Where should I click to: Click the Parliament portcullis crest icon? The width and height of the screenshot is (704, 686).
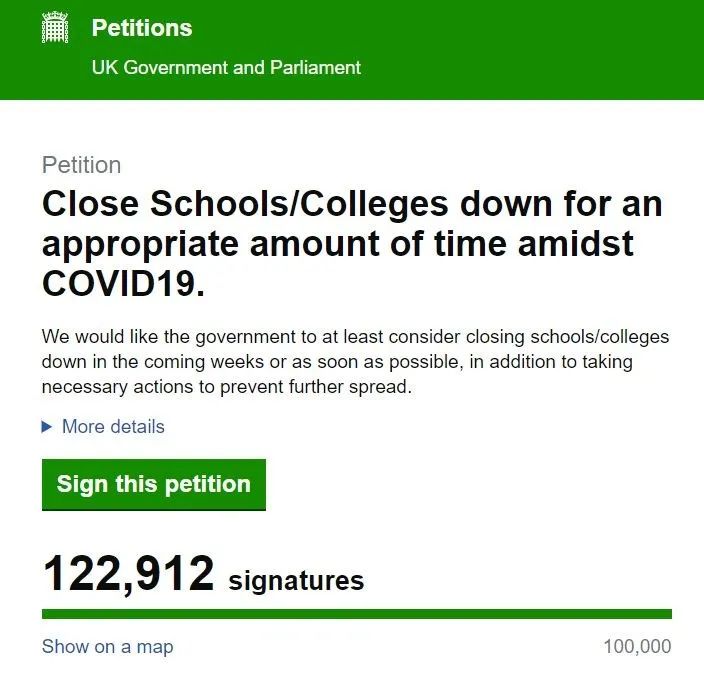pos(55,28)
